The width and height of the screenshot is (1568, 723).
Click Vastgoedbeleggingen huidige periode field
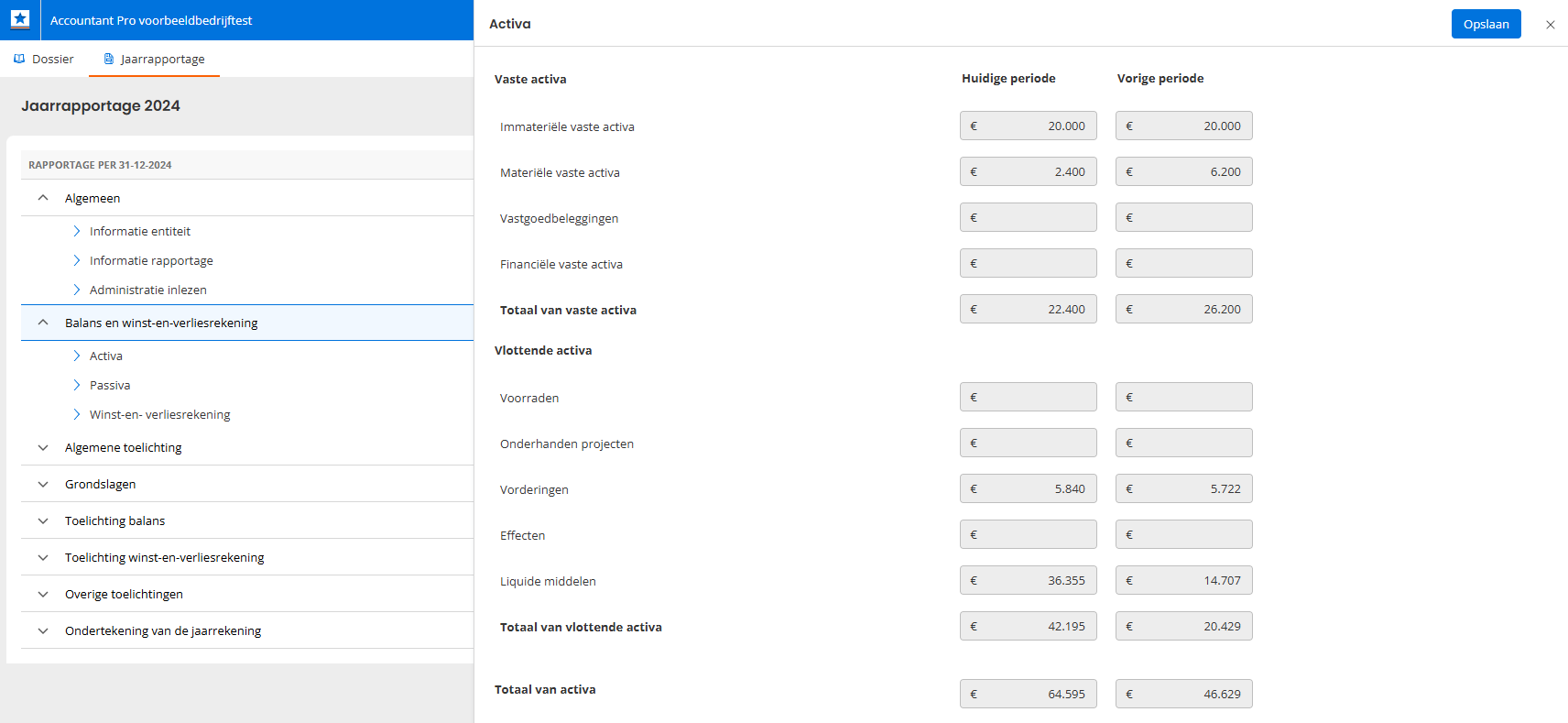coord(1029,217)
